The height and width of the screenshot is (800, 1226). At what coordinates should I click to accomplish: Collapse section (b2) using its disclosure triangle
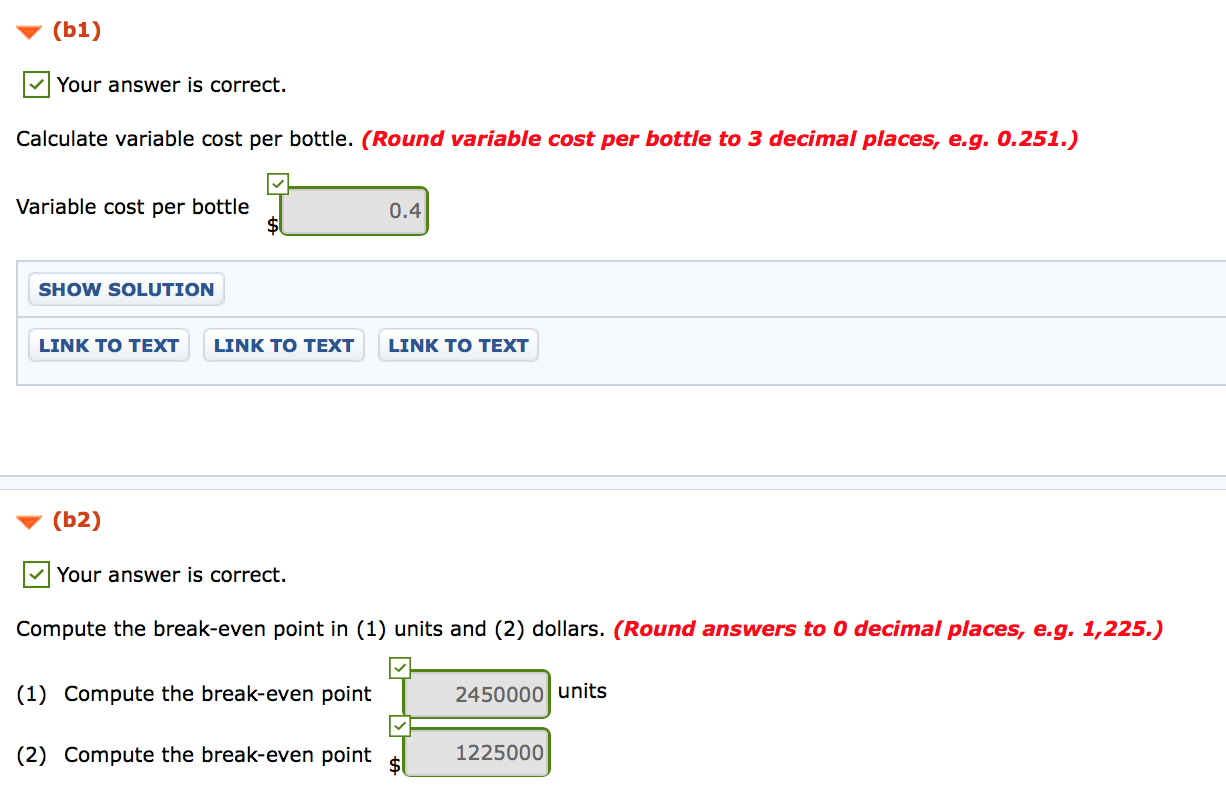tap(27, 520)
